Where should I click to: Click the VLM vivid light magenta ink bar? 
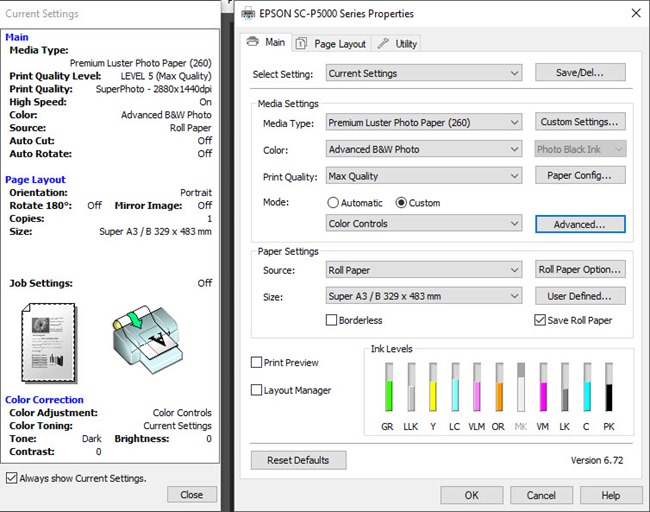click(x=477, y=387)
